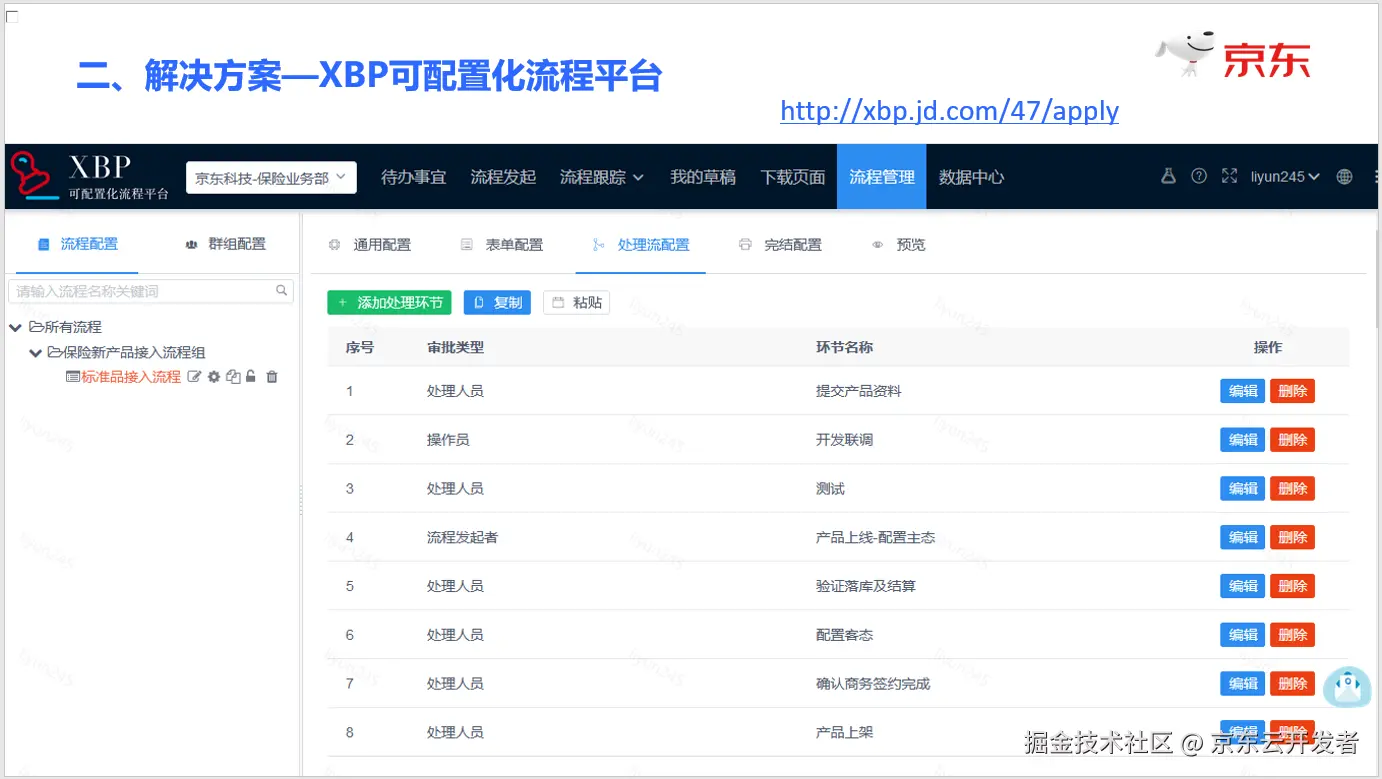Open the 我的草稿 menu

point(703,177)
